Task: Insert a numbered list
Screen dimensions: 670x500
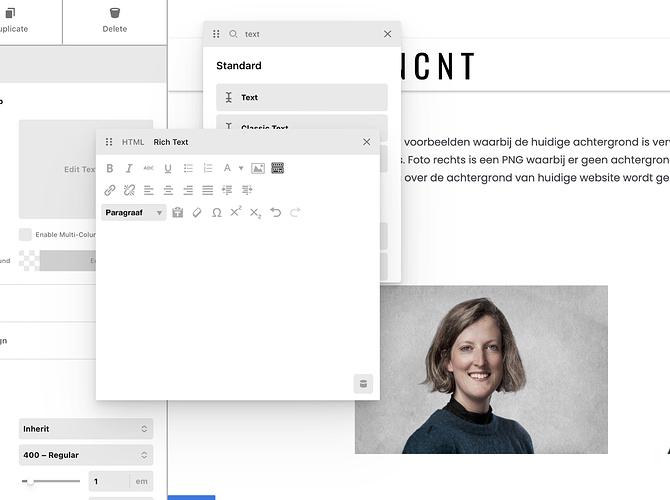Action: coord(208,168)
